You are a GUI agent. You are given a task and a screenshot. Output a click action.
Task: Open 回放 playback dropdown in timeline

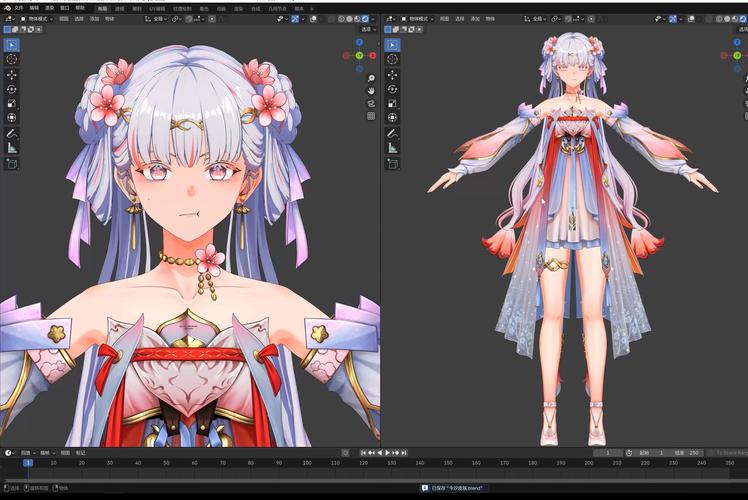pyautogui.click(x=28, y=453)
